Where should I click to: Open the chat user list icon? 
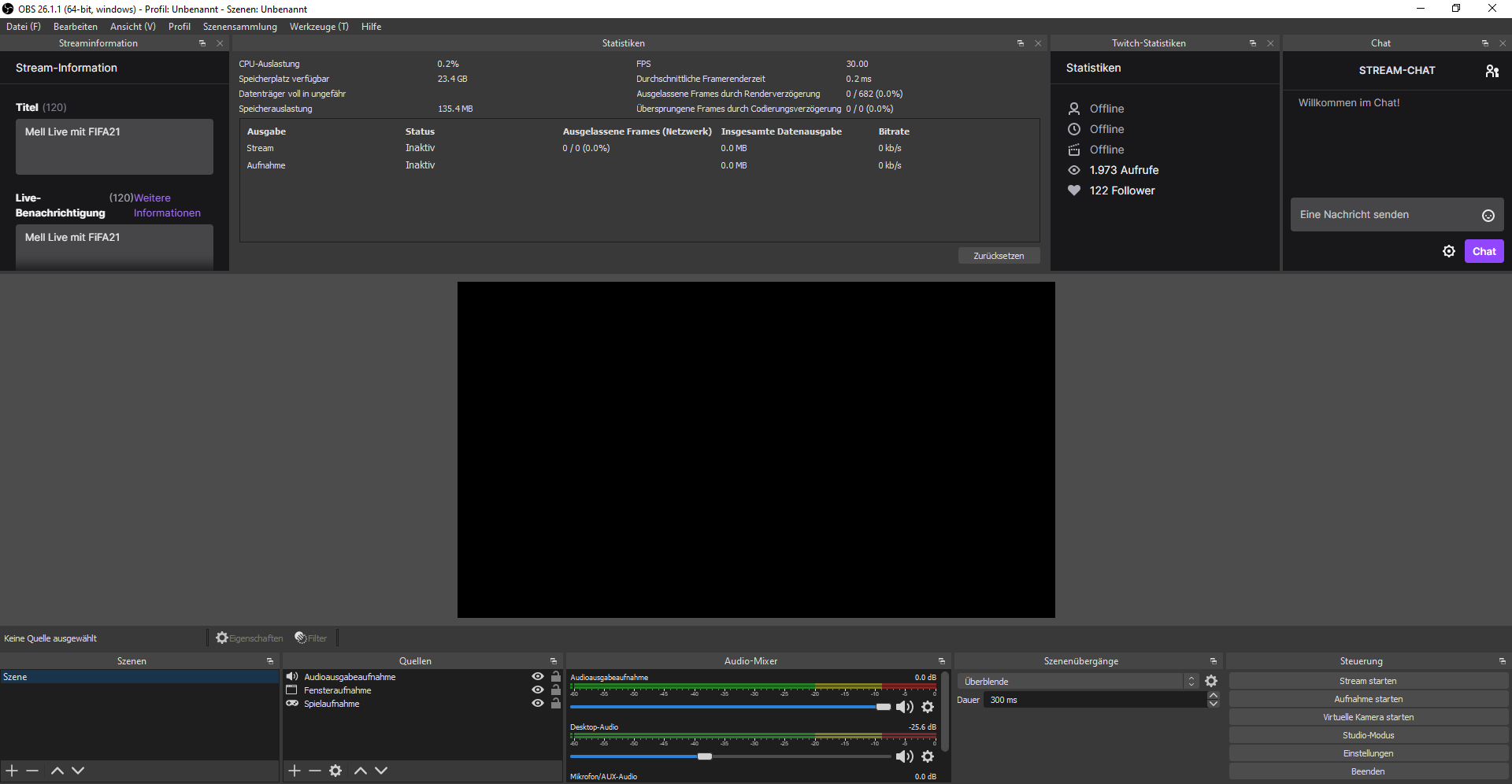coord(1492,71)
